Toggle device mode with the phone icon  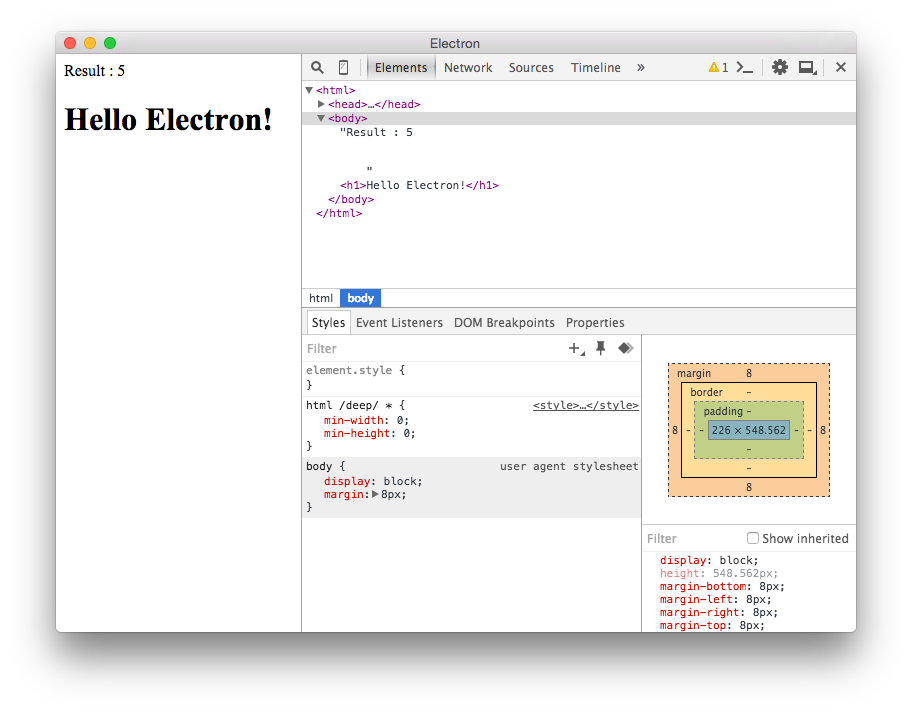tap(343, 67)
